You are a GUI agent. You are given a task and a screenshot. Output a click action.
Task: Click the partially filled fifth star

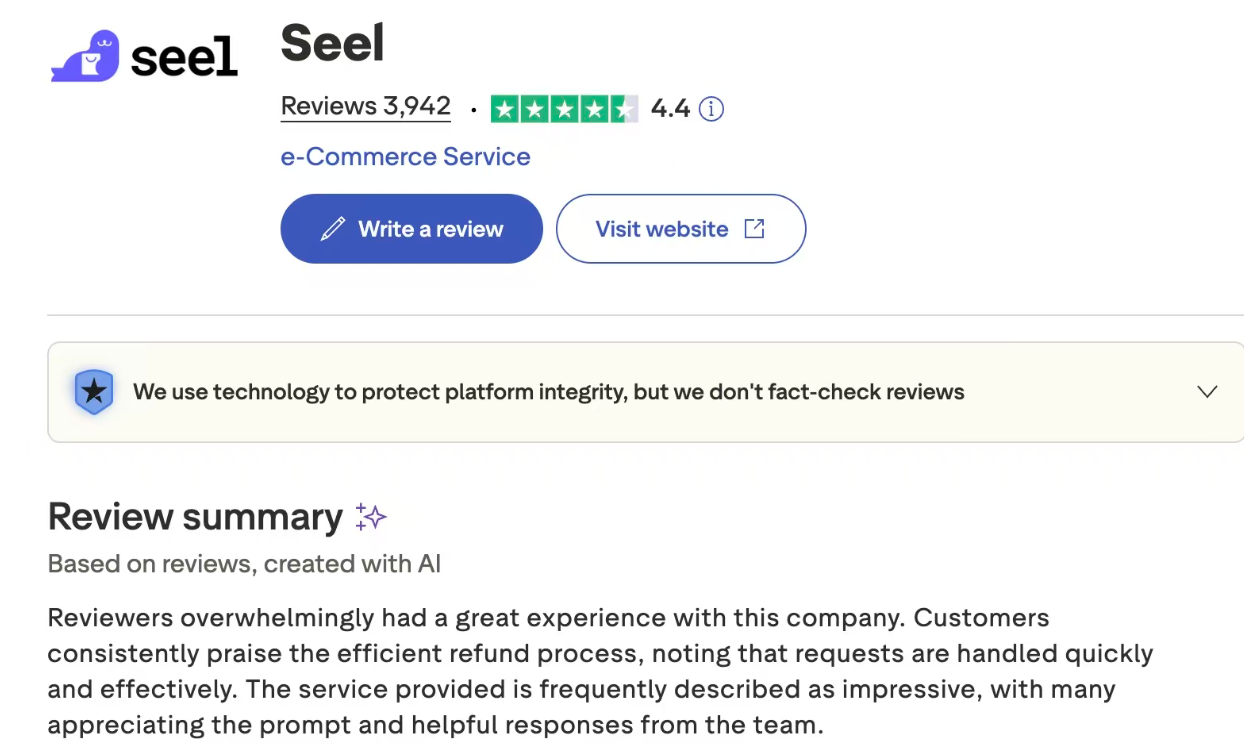click(x=623, y=108)
